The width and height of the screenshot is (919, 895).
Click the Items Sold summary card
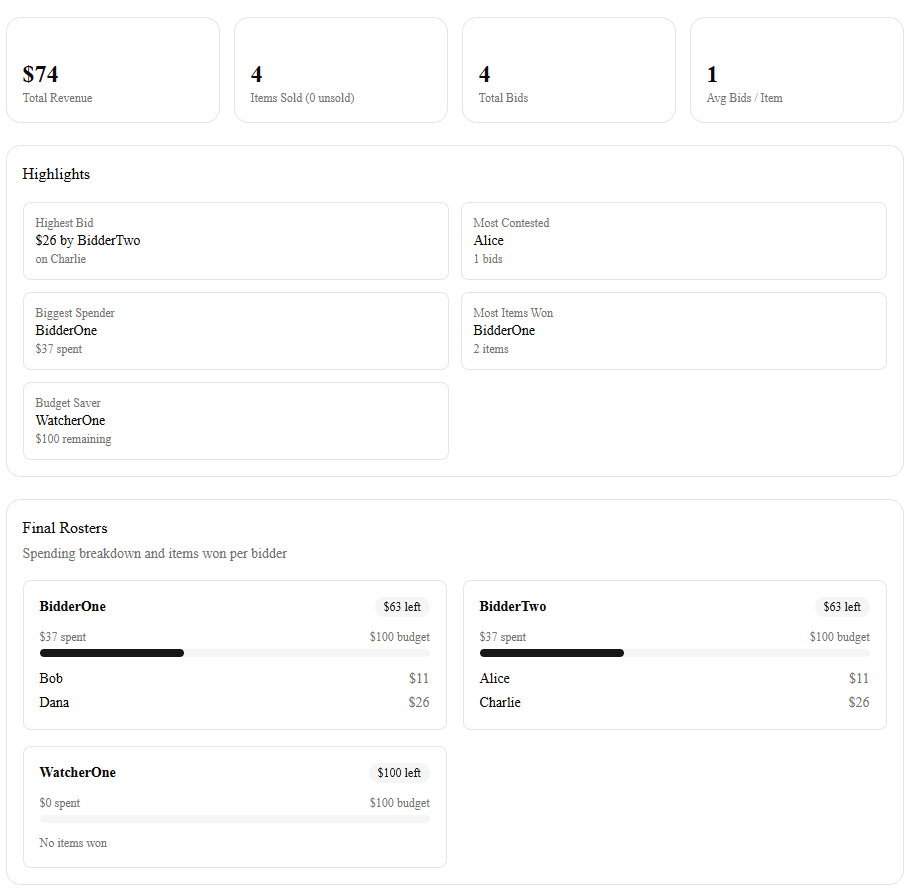pos(341,69)
